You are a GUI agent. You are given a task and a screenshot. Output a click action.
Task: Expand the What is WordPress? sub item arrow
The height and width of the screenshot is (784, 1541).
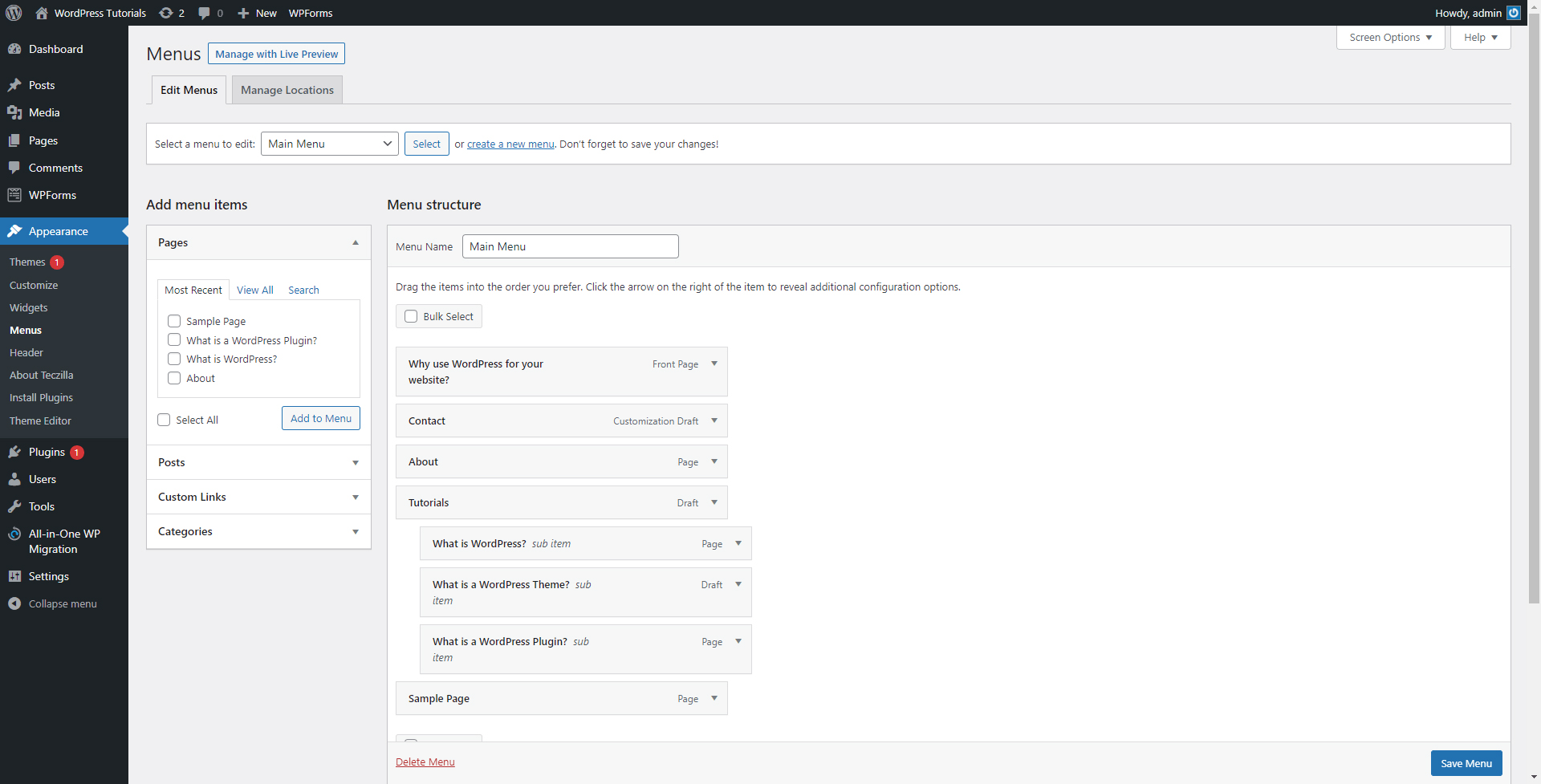coord(738,543)
